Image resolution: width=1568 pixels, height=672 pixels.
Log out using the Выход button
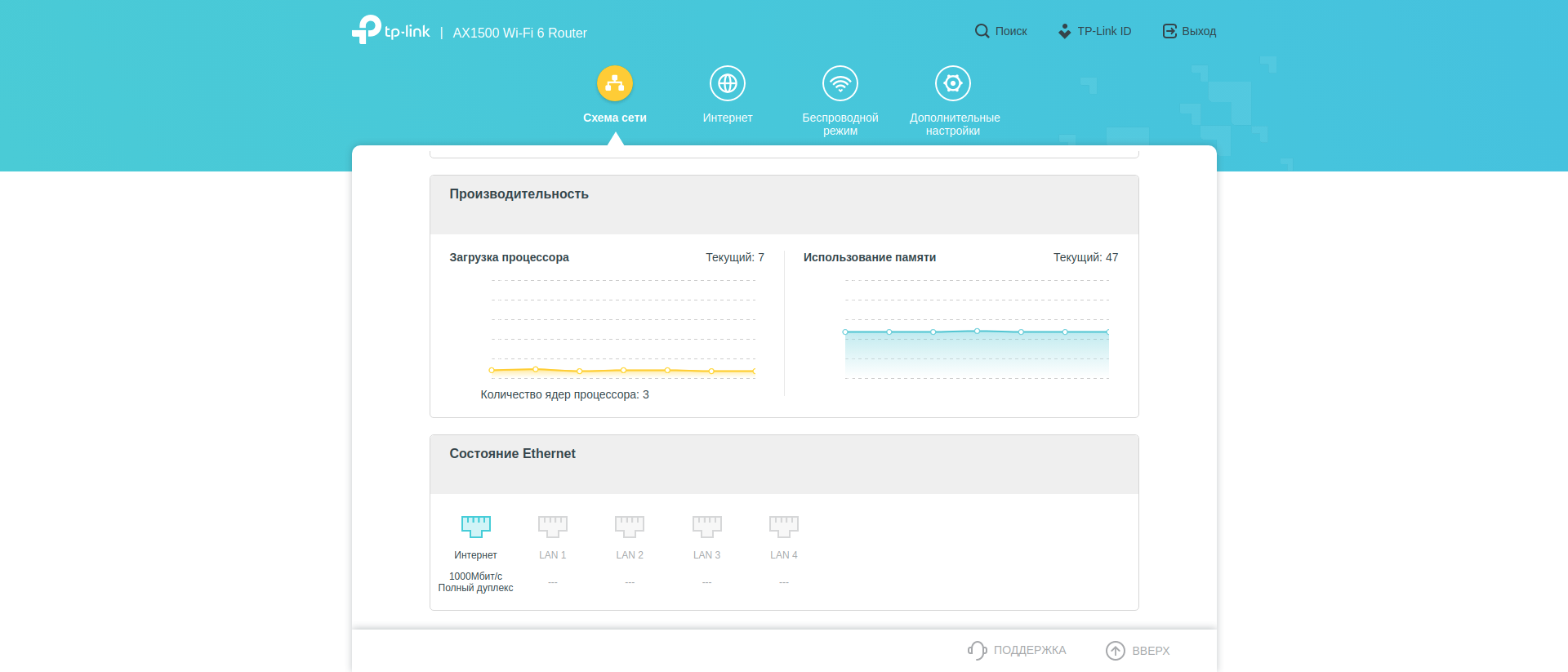[1189, 31]
